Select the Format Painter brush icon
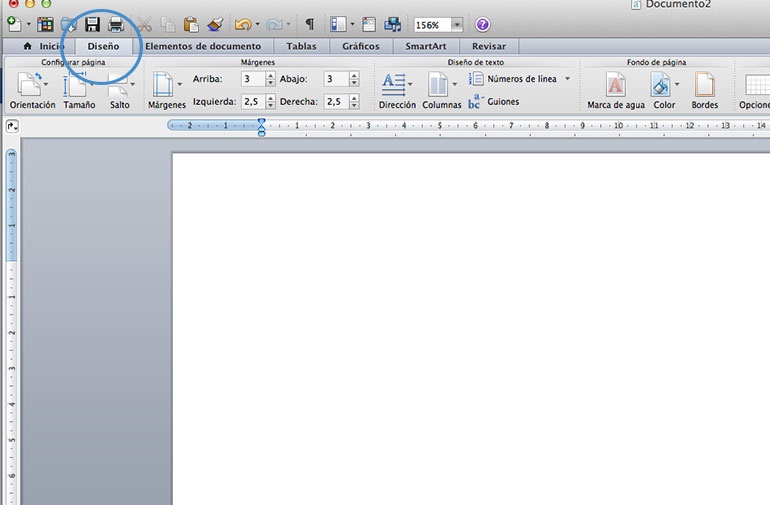 (214, 24)
